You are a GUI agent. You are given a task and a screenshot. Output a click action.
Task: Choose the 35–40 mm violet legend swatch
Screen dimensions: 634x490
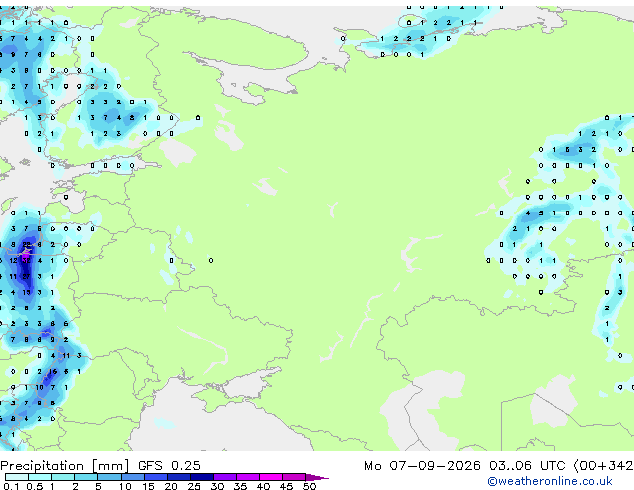[x=248, y=477]
